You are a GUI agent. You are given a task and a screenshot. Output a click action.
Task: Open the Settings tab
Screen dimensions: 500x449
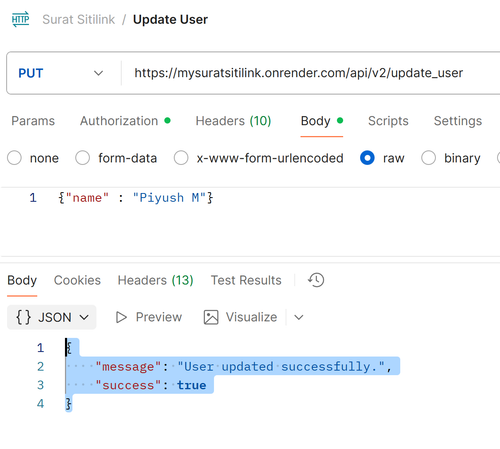coord(458,121)
